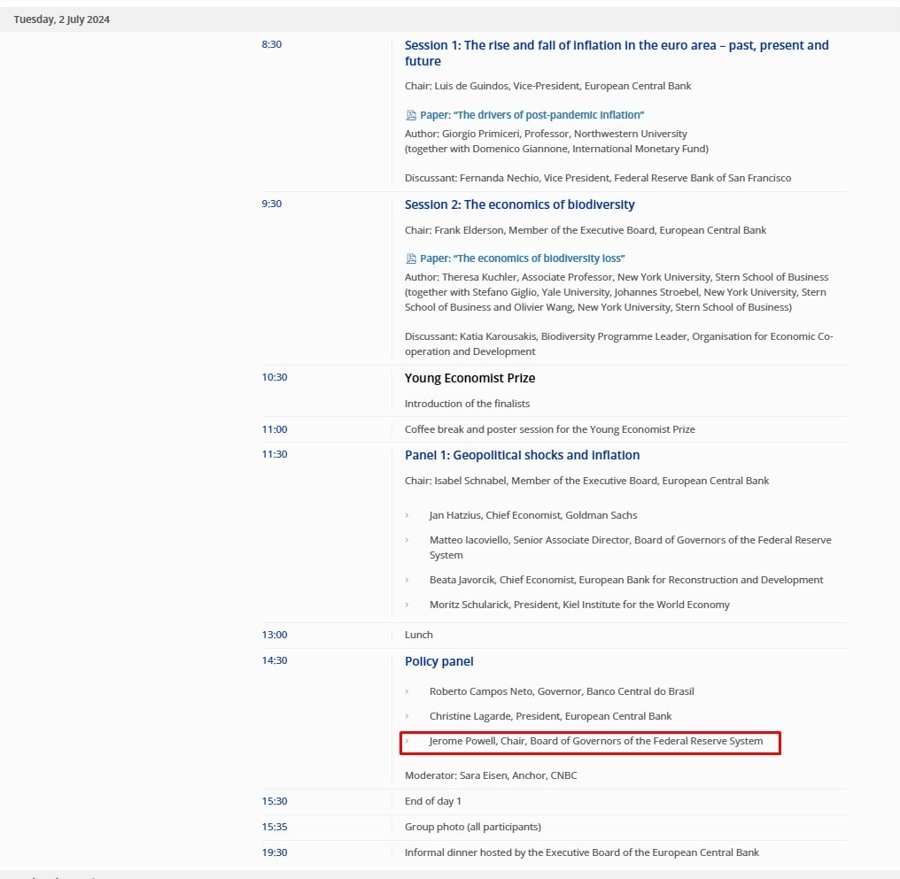The width and height of the screenshot is (900, 879).
Task: Select the 11:00 time entry
Action: [274, 429]
